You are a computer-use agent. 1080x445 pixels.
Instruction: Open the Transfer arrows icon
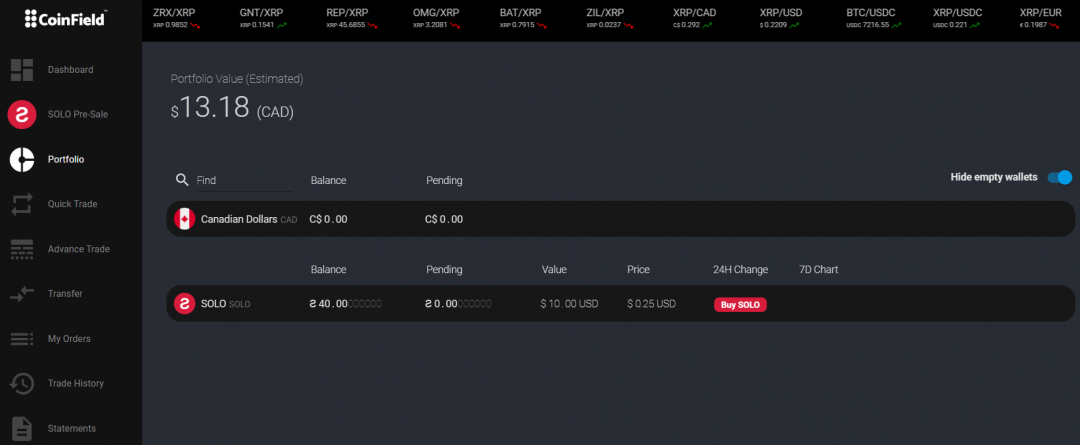point(22,294)
